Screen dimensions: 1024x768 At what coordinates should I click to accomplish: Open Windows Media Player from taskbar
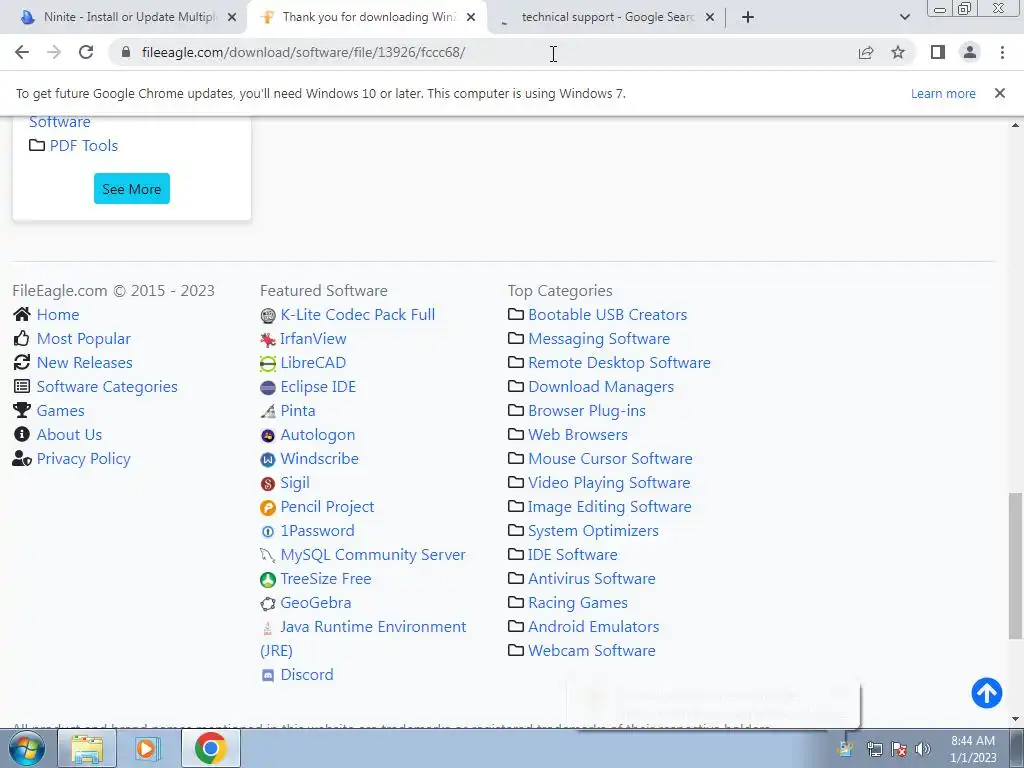148,748
